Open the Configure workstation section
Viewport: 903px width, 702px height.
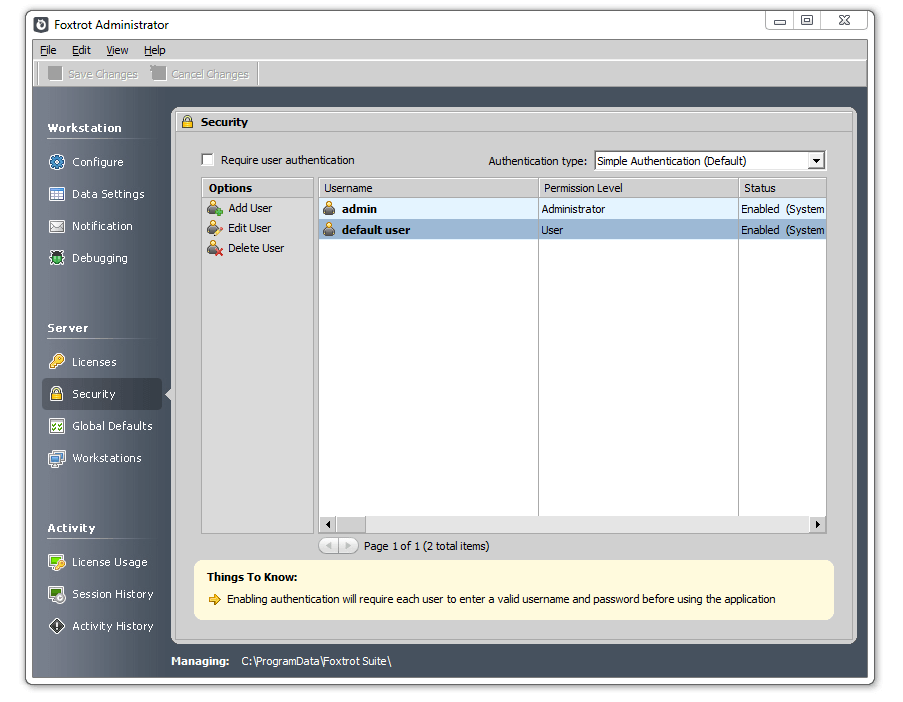pyautogui.click(x=86, y=162)
